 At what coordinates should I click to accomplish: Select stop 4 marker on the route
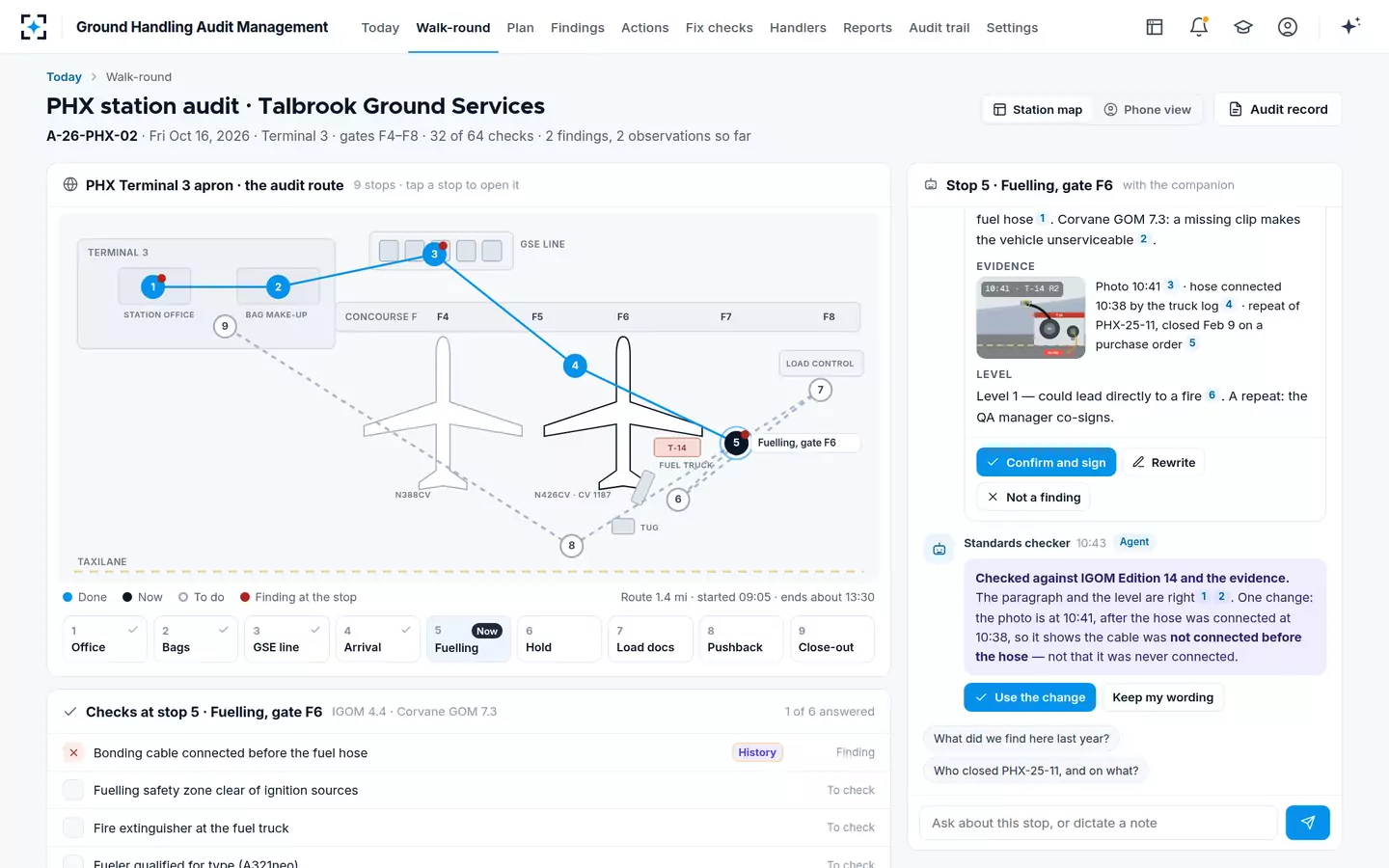[575, 366]
